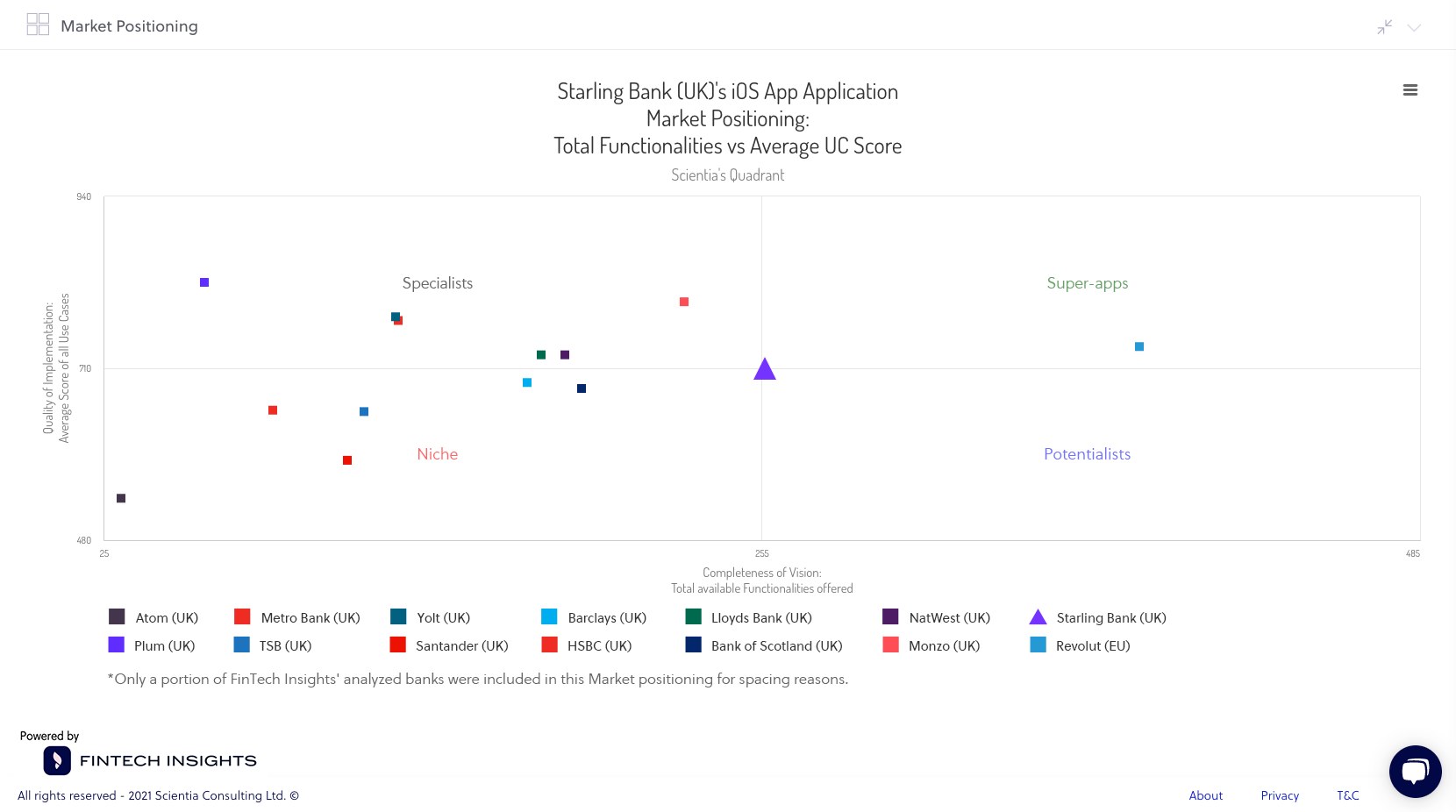
Task: Click the green TSB legend square
Action: pyautogui.click(x=242, y=645)
